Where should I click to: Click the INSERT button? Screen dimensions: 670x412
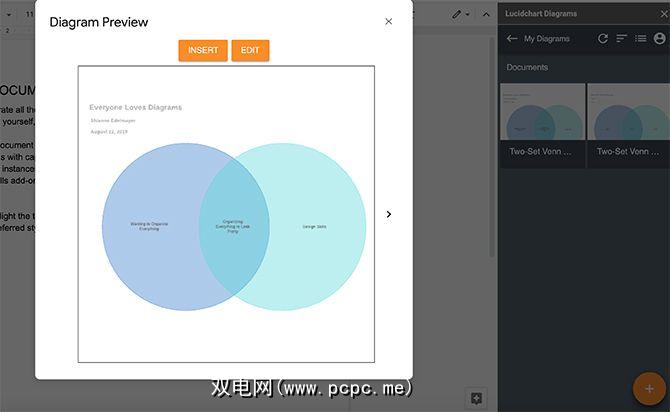click(x=203, y=50)
